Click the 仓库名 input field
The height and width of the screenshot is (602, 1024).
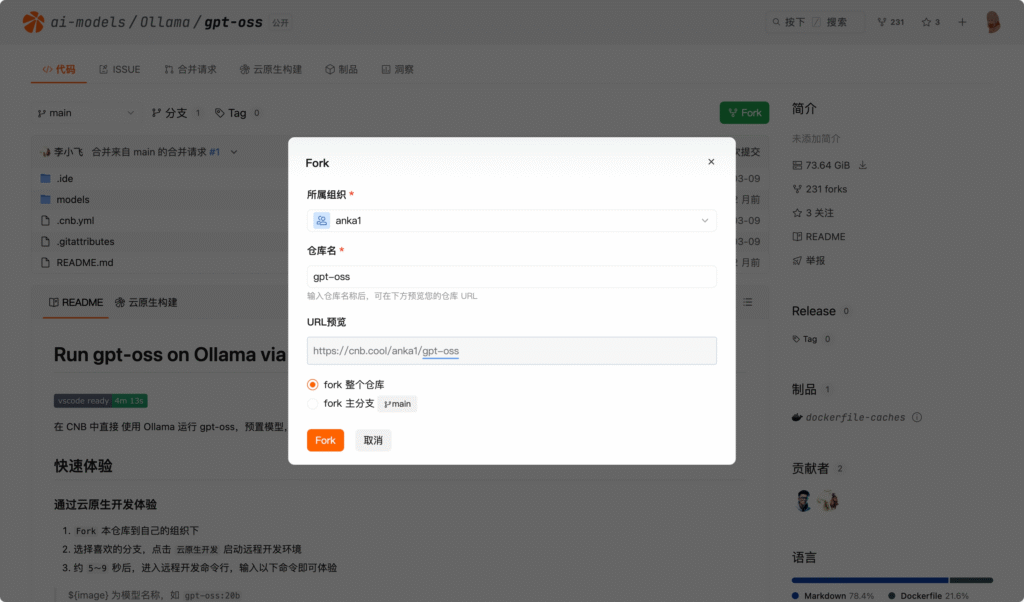tap(511, 277)
